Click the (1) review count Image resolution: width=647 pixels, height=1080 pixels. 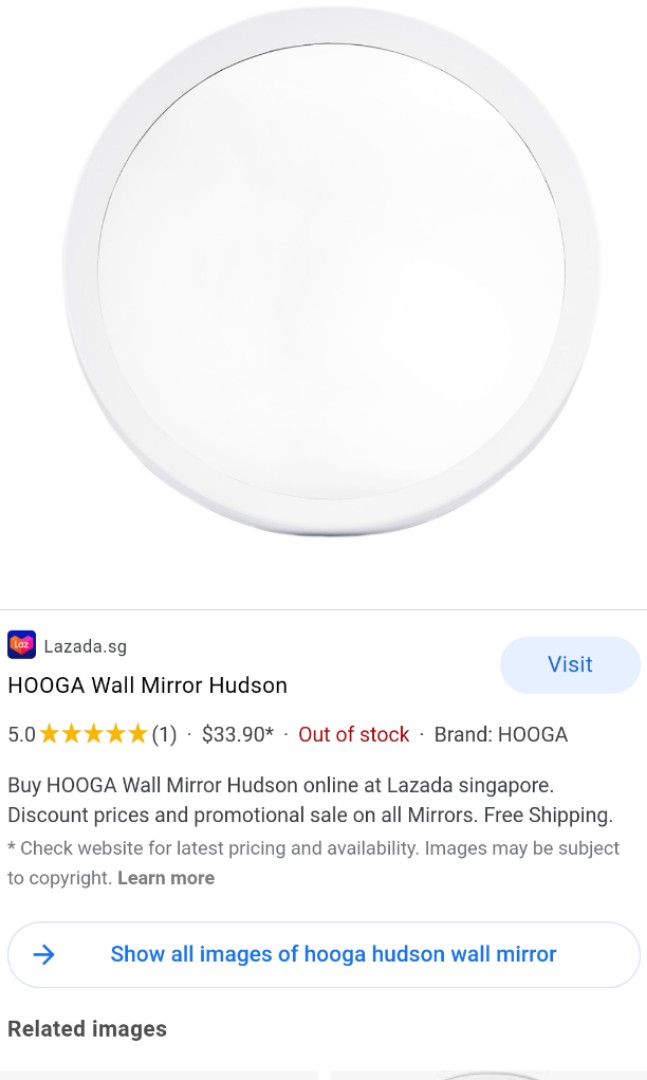tap(164, 734)
